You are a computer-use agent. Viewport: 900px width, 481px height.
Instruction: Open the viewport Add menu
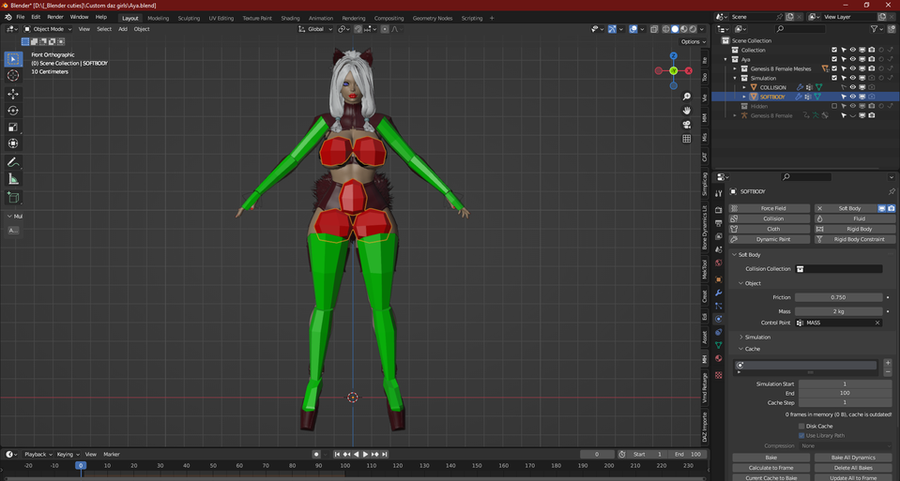[x=122, y=29]
